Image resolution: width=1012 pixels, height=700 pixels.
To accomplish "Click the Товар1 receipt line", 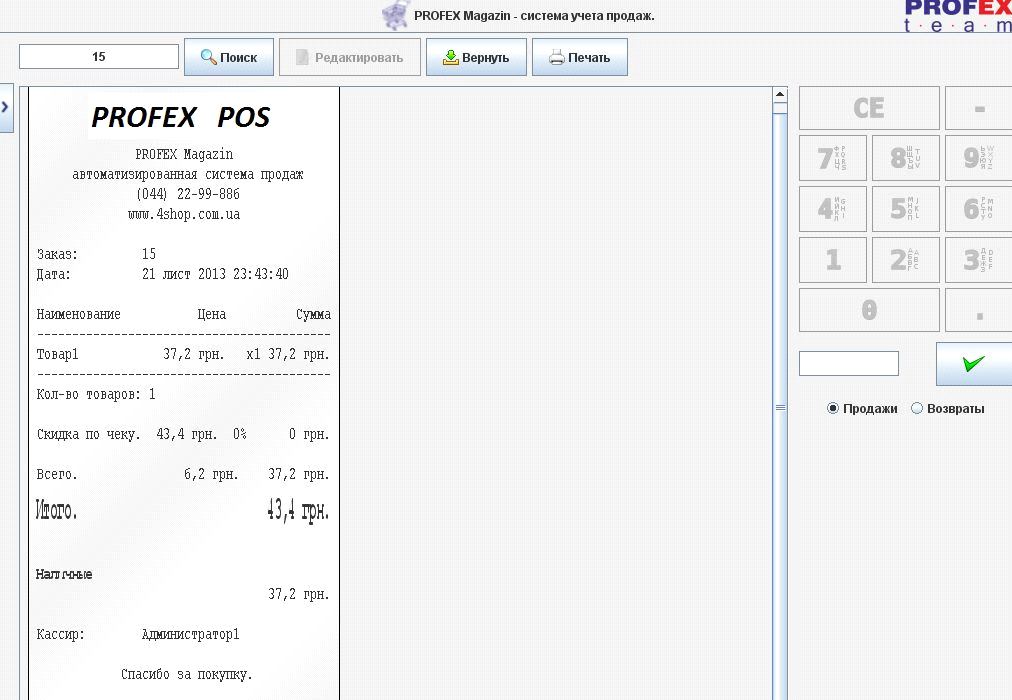I will (x=183, y=354).
